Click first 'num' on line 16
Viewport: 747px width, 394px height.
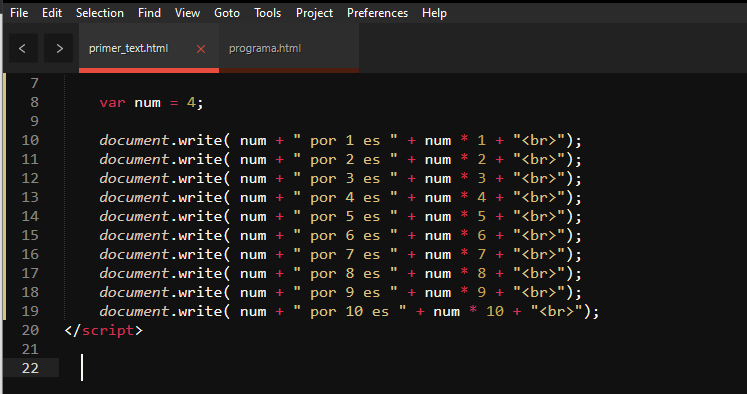coord(253,255)
